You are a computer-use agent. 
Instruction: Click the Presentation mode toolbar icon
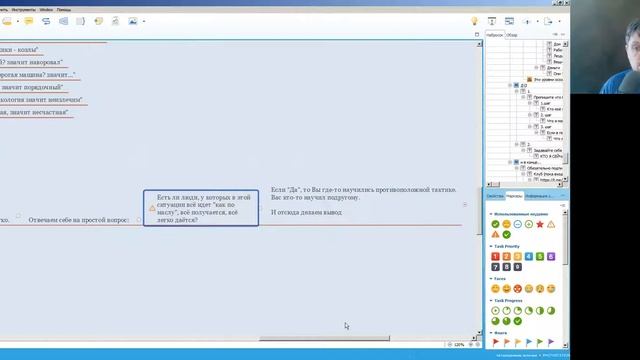coord(492,21)
